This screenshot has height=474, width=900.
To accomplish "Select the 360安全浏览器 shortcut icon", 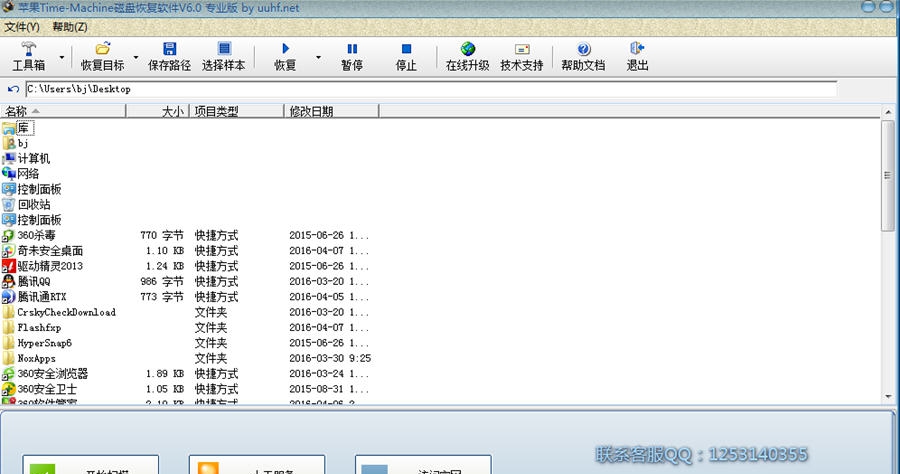I will [x=8, y=374].
